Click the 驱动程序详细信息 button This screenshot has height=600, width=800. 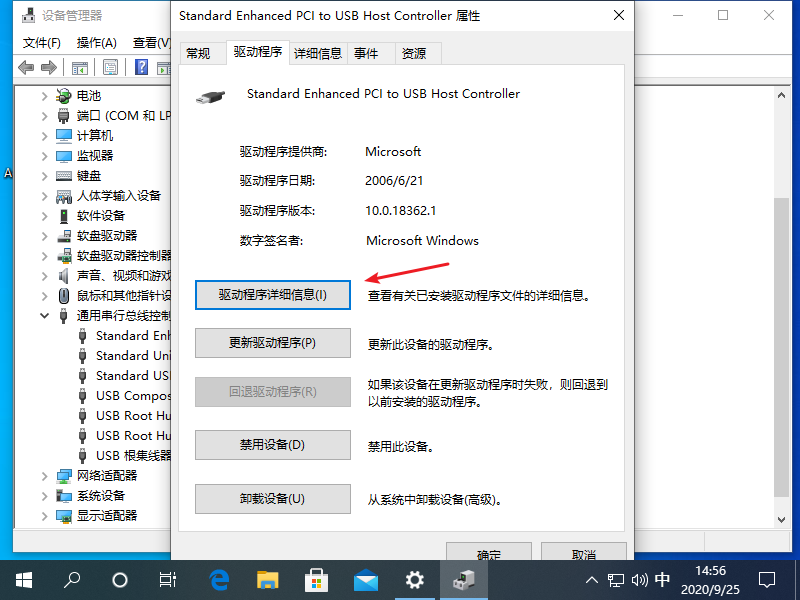(x=272, y=294)
